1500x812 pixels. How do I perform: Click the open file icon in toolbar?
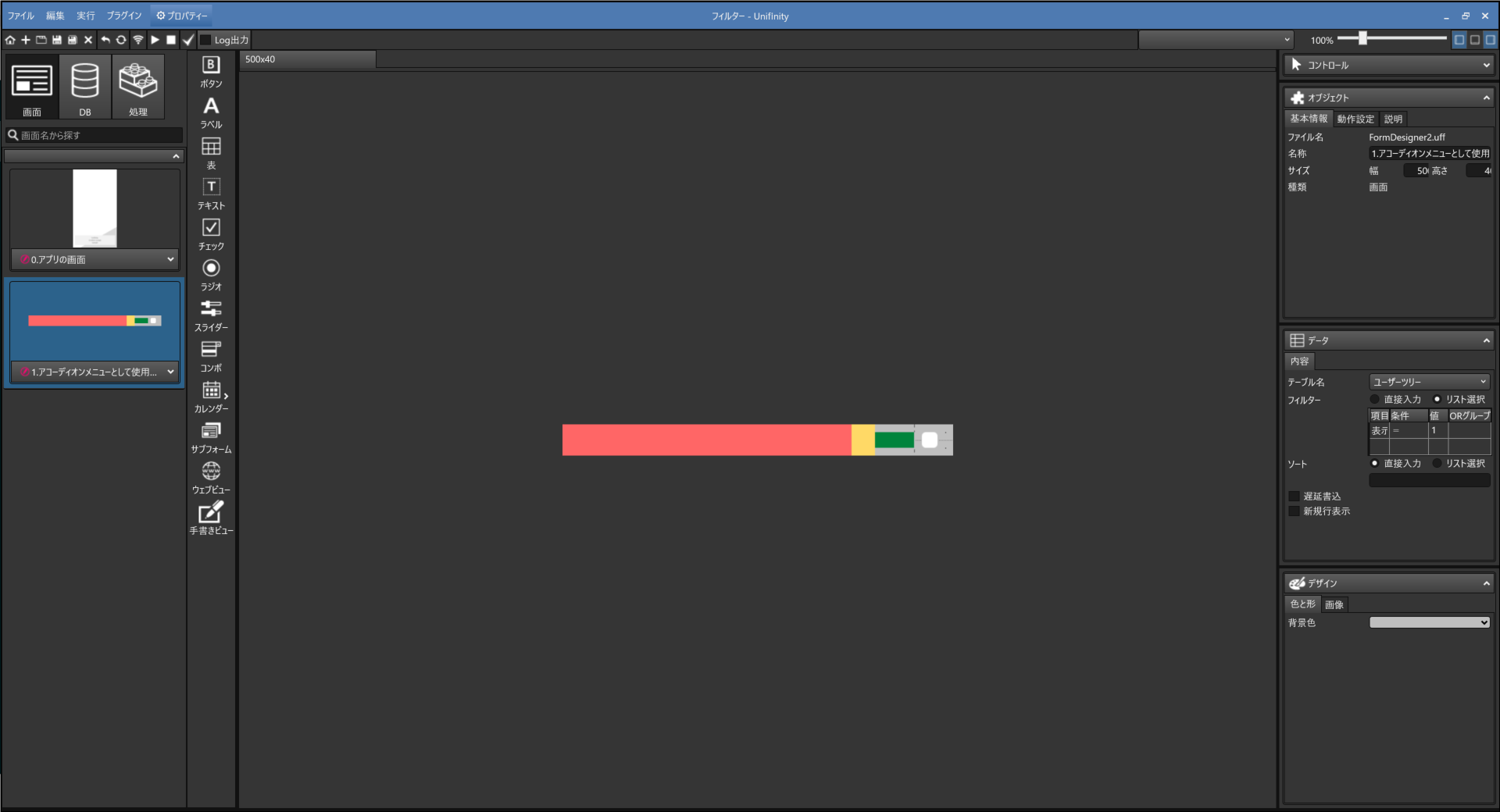click(x=41, y=40)
